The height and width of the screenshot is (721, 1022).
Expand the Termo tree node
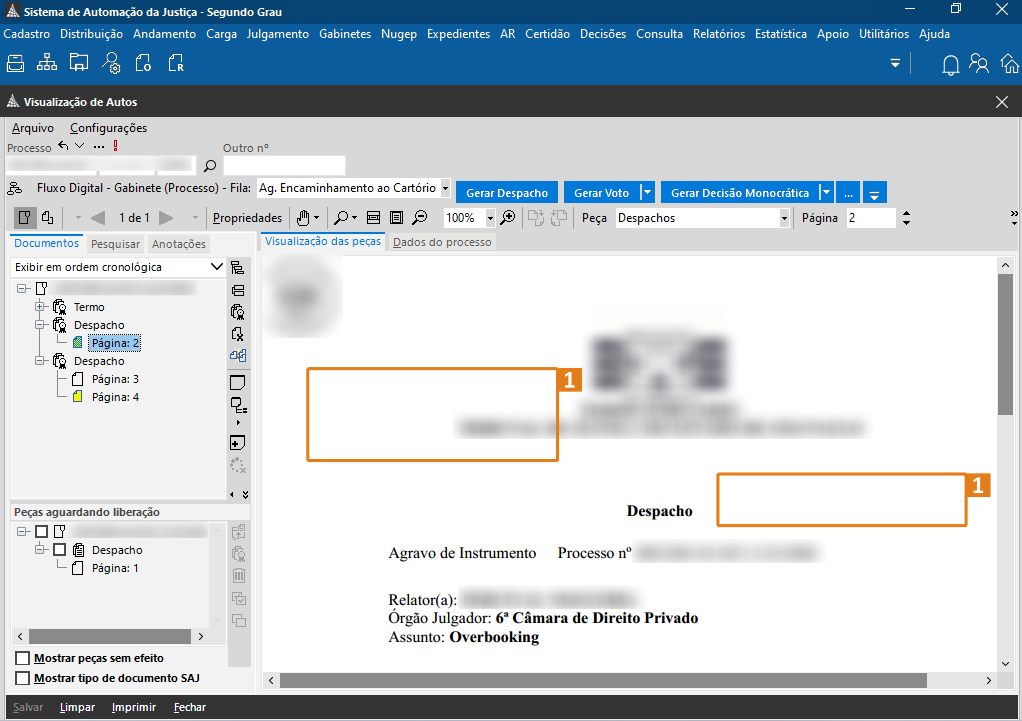pos(40,306)
